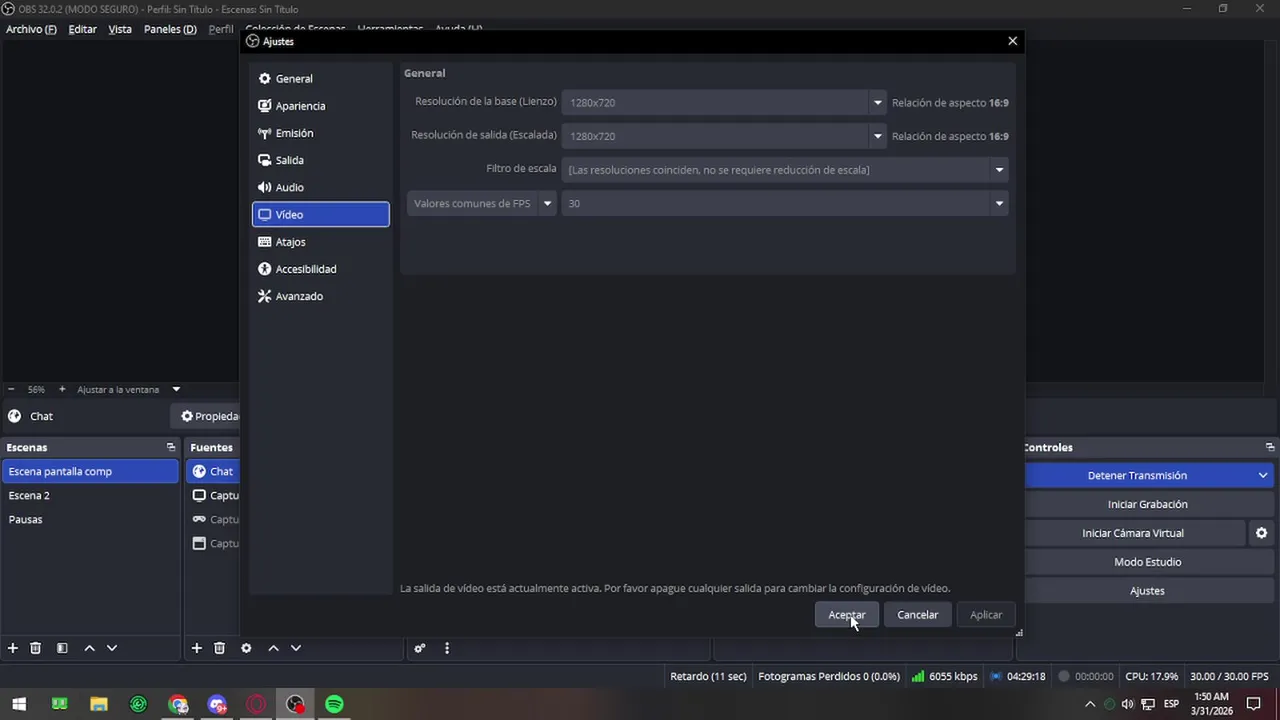Add a new source

[197, 648]
